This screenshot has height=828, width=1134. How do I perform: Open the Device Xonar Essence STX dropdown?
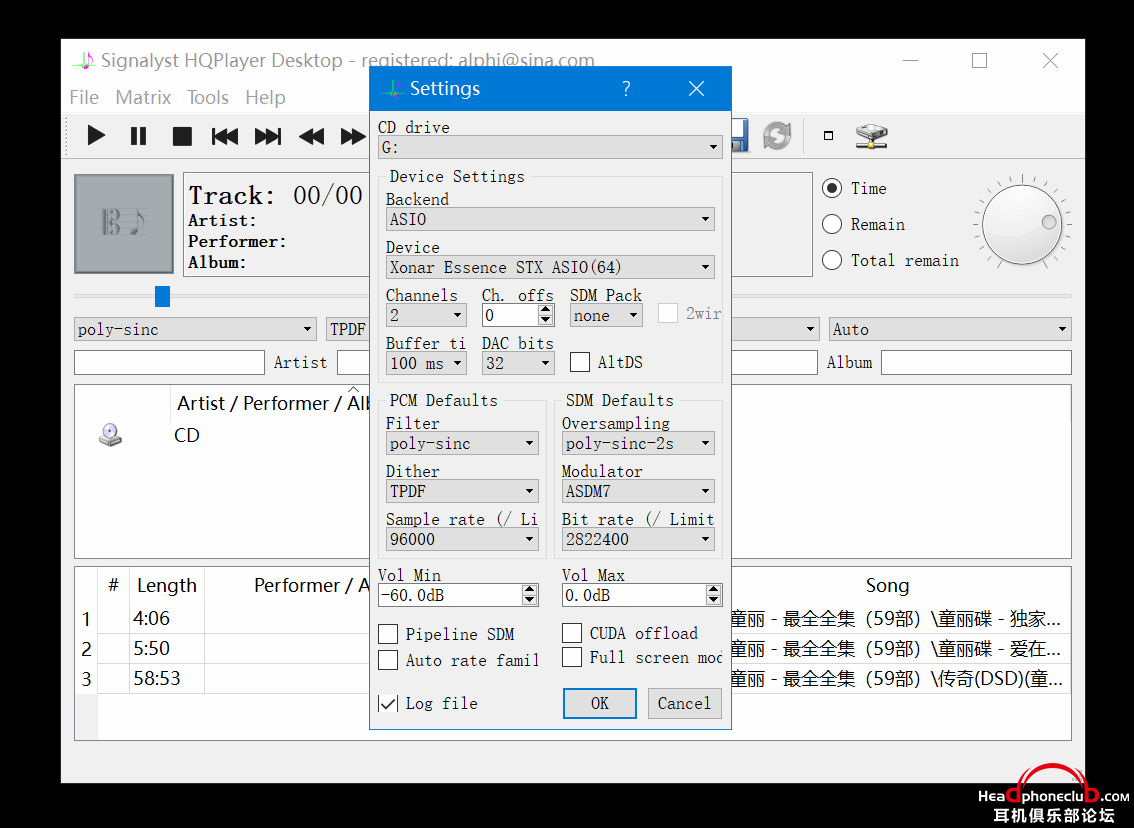click(550, 267)
